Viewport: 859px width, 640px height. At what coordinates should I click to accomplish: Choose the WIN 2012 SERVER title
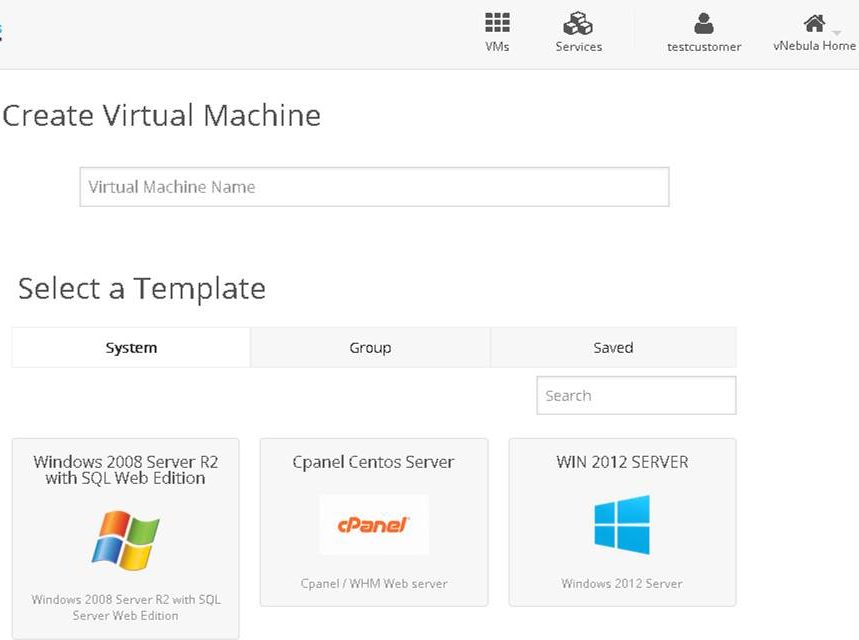click(x=622, y=462)
